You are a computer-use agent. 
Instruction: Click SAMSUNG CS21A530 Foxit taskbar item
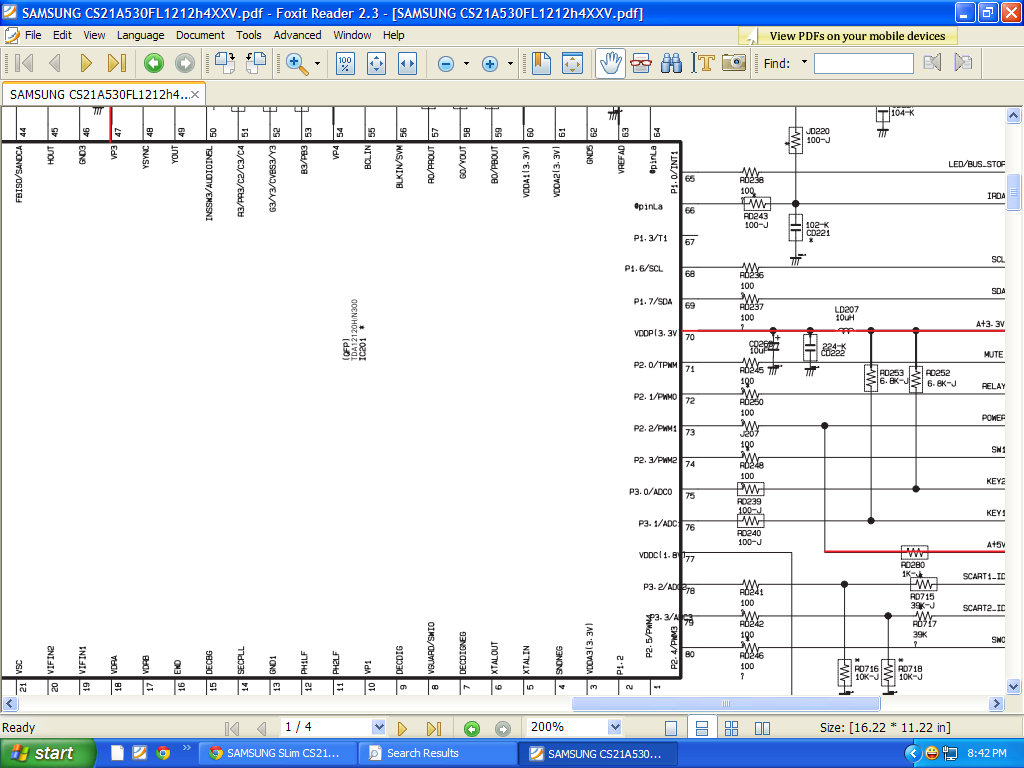tap(598, 754)
